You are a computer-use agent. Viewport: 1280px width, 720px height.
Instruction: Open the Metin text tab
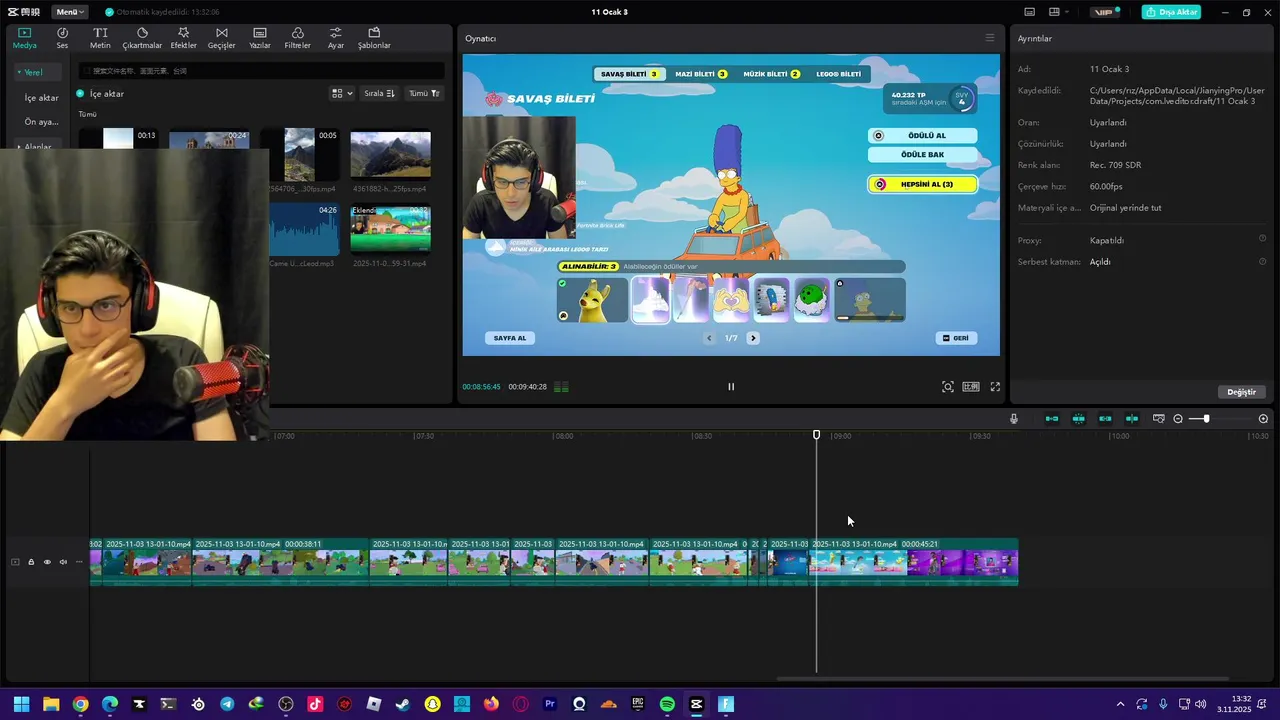tap(100, 38)
